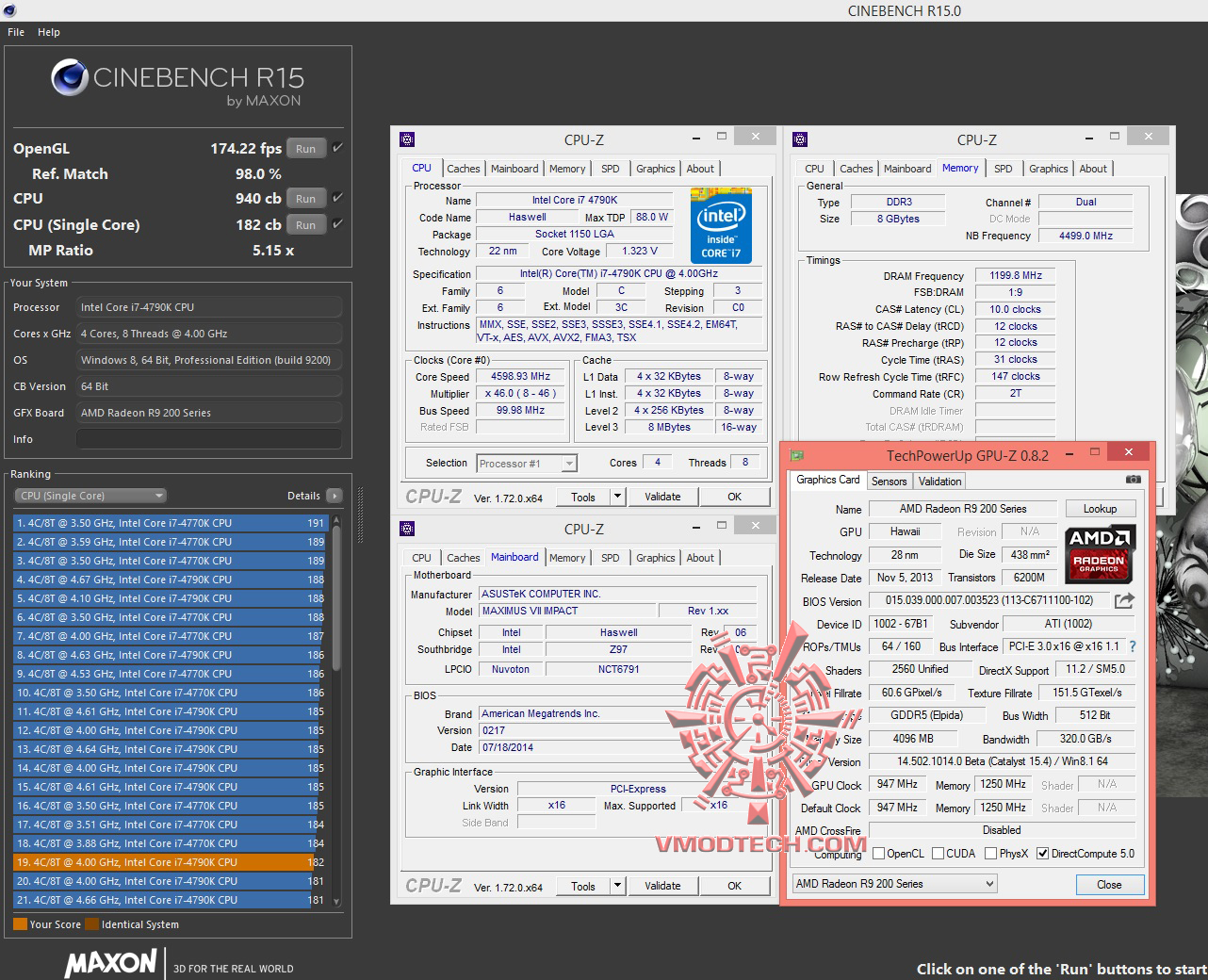Click the Core Speed value 4598.93 MHz
The height and width of the screenshot is (980, 1208).
click(x=520, y=376)
